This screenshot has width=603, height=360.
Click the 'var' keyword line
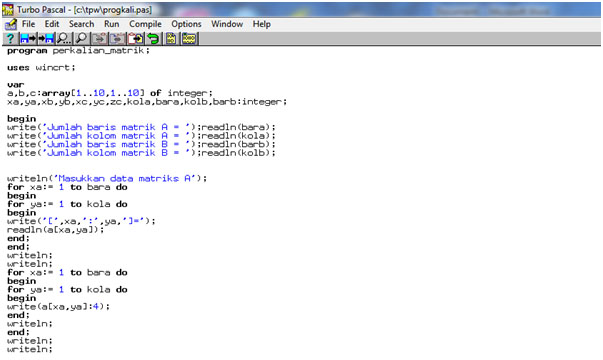(x=15, y=85)
